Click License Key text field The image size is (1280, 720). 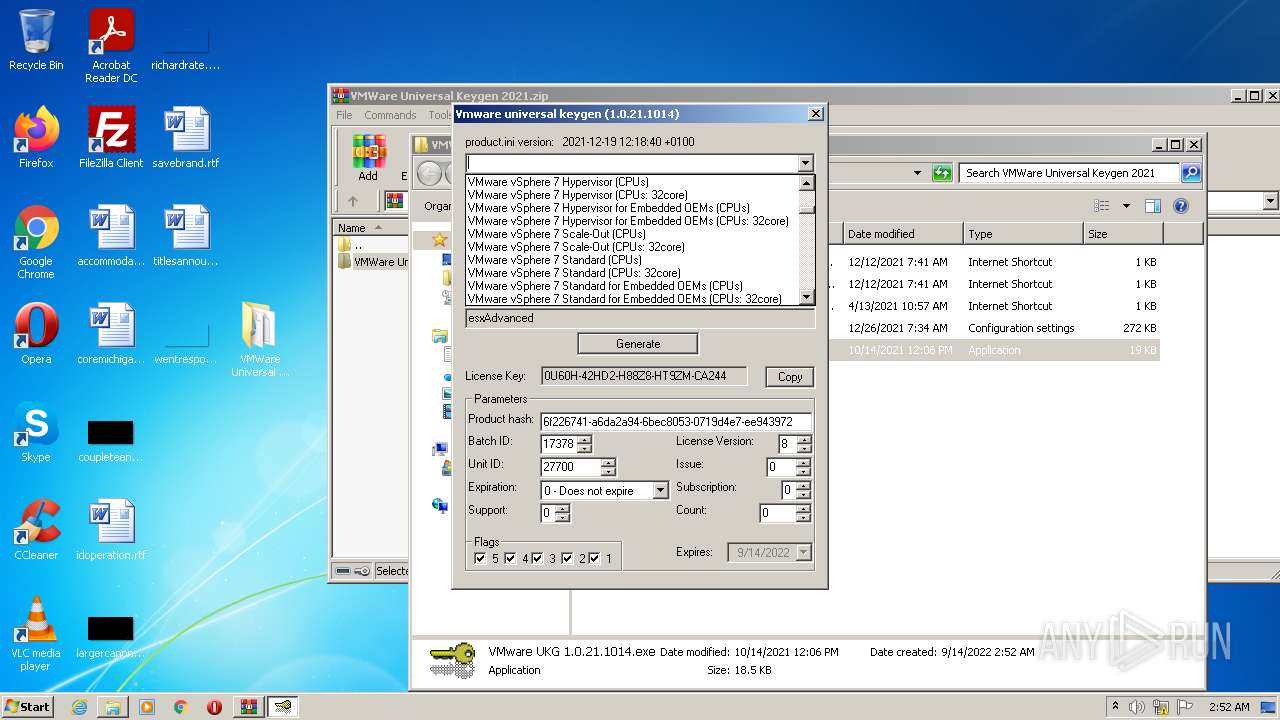(x=644, y=376)
